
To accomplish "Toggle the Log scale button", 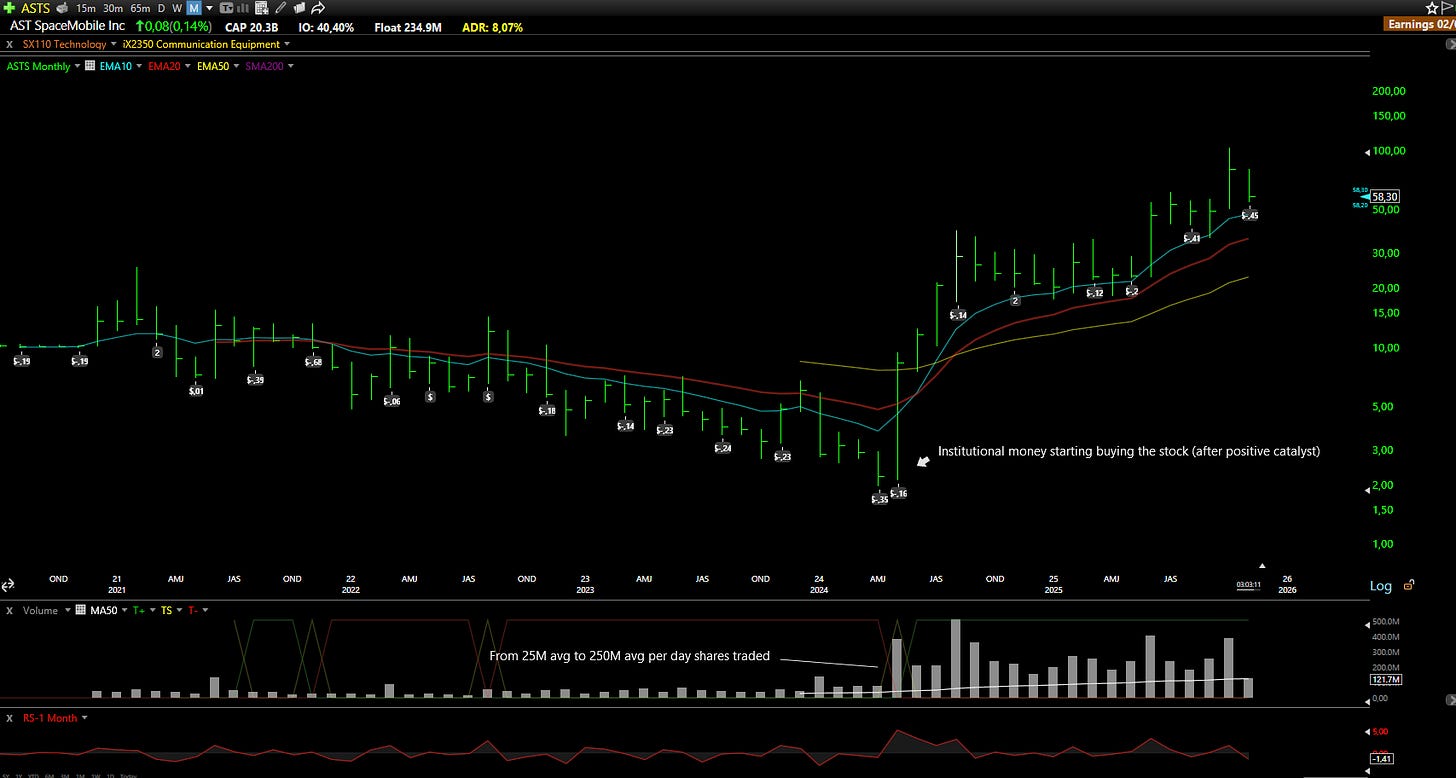I will click(x=1380, y=587).
